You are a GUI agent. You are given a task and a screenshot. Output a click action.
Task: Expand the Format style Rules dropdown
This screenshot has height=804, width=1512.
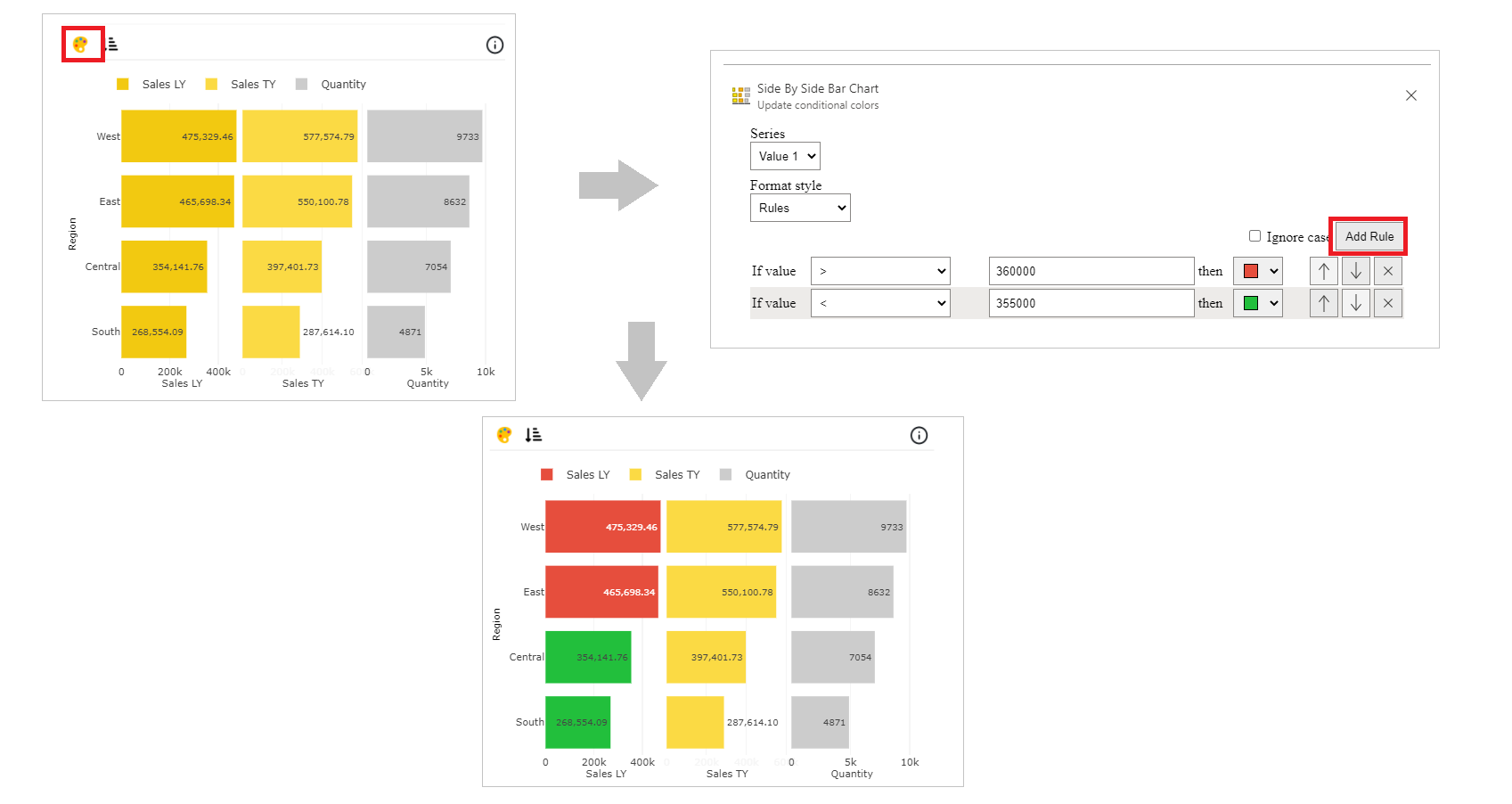(800, 208)
